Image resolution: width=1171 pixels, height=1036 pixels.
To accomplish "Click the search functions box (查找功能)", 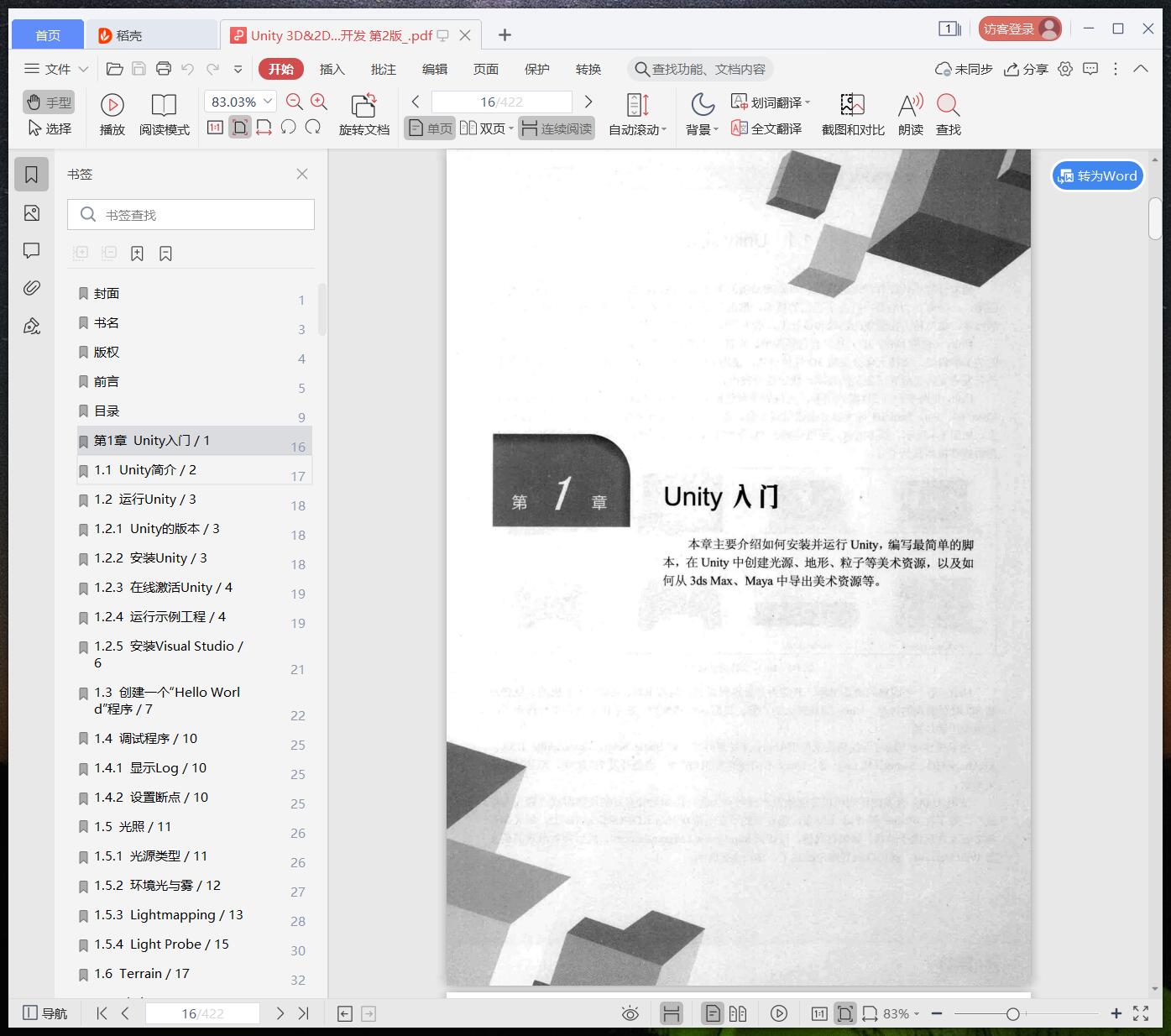I will [x=700, y=69].
